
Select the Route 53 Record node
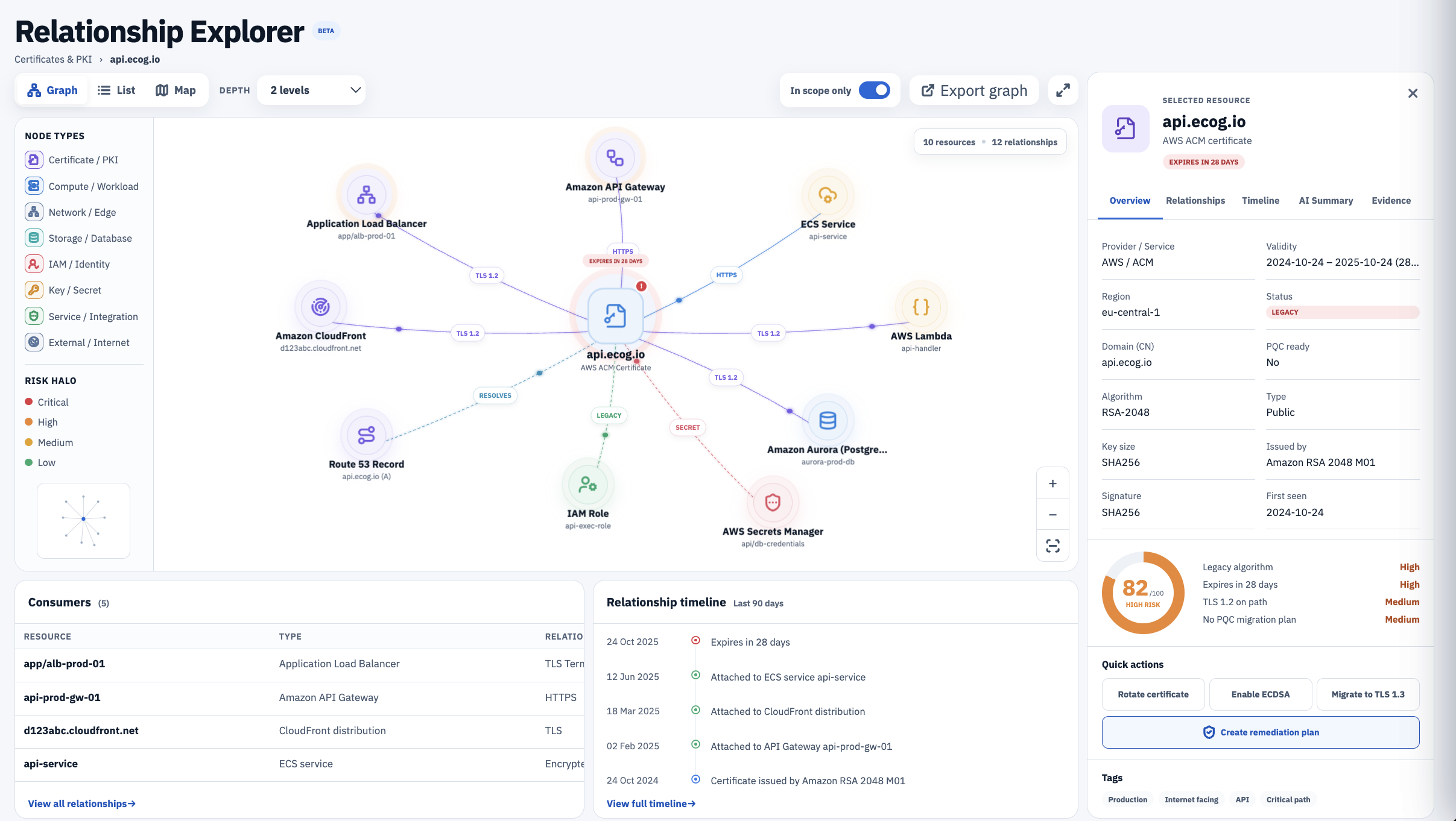coord(366,435)
